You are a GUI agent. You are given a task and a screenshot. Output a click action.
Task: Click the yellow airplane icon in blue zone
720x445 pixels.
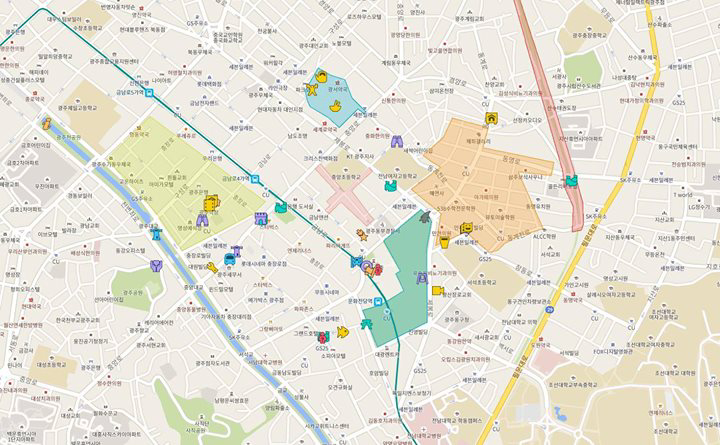pos(312,90)
